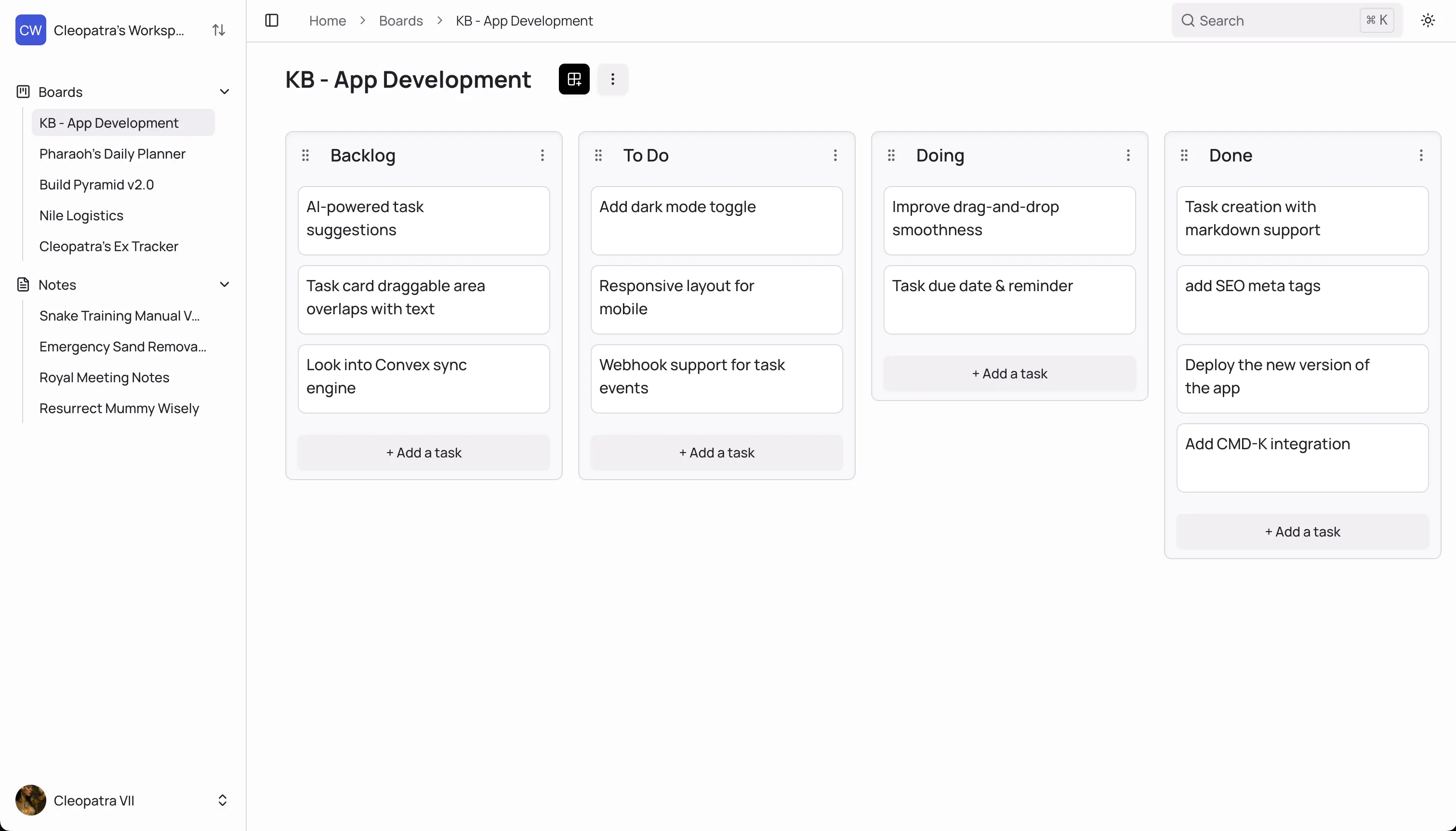Click the Done column drag handle icon
The height and width of the screenshot is (831, 1456).
(x=1184, y=155)
